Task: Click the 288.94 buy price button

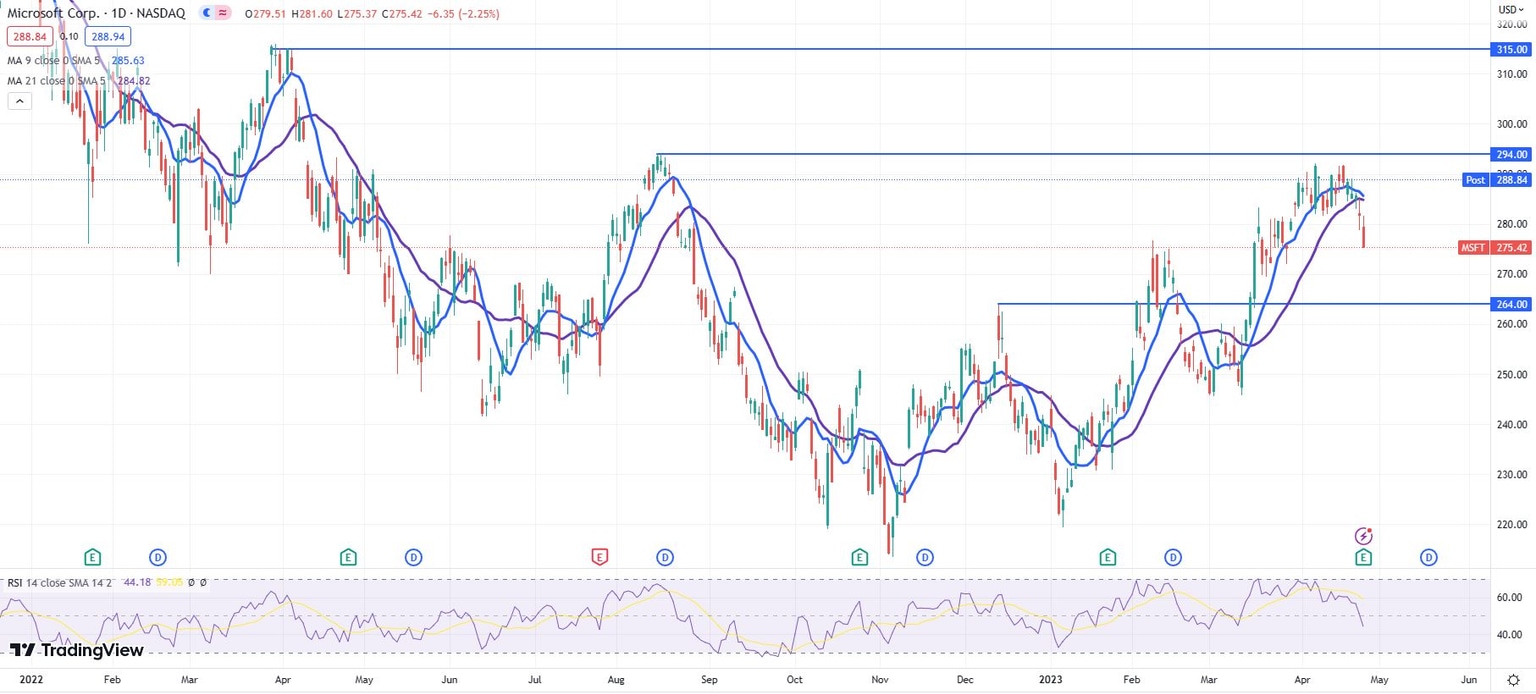Action: tap(107, 37)
